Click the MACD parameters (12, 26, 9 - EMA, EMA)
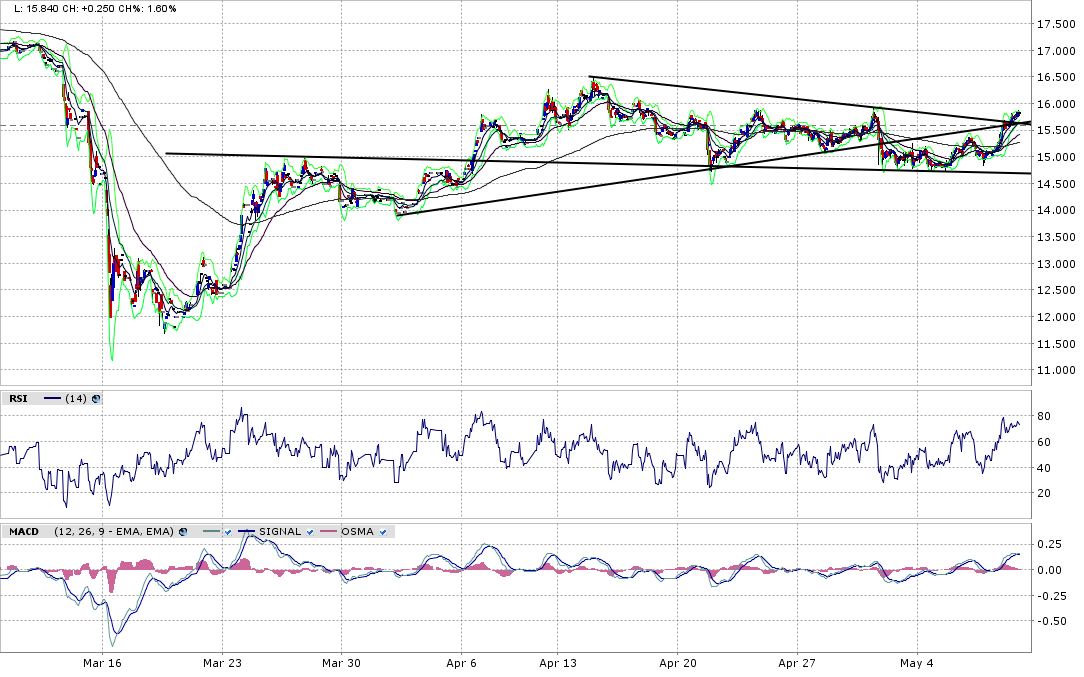This screenshot has height=677, width=1084. pos(112,531)
